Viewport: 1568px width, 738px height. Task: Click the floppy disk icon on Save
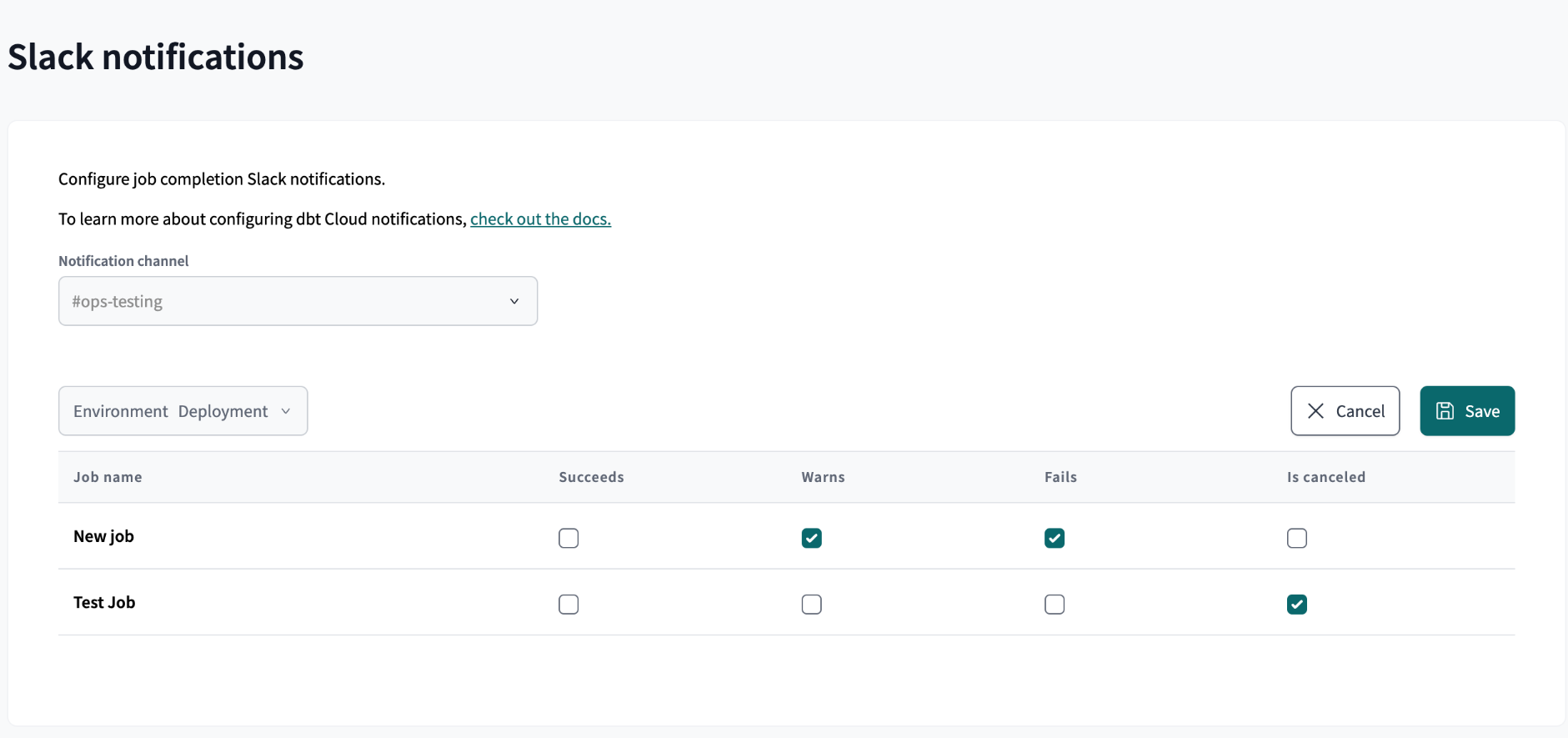coord(1445,411)
